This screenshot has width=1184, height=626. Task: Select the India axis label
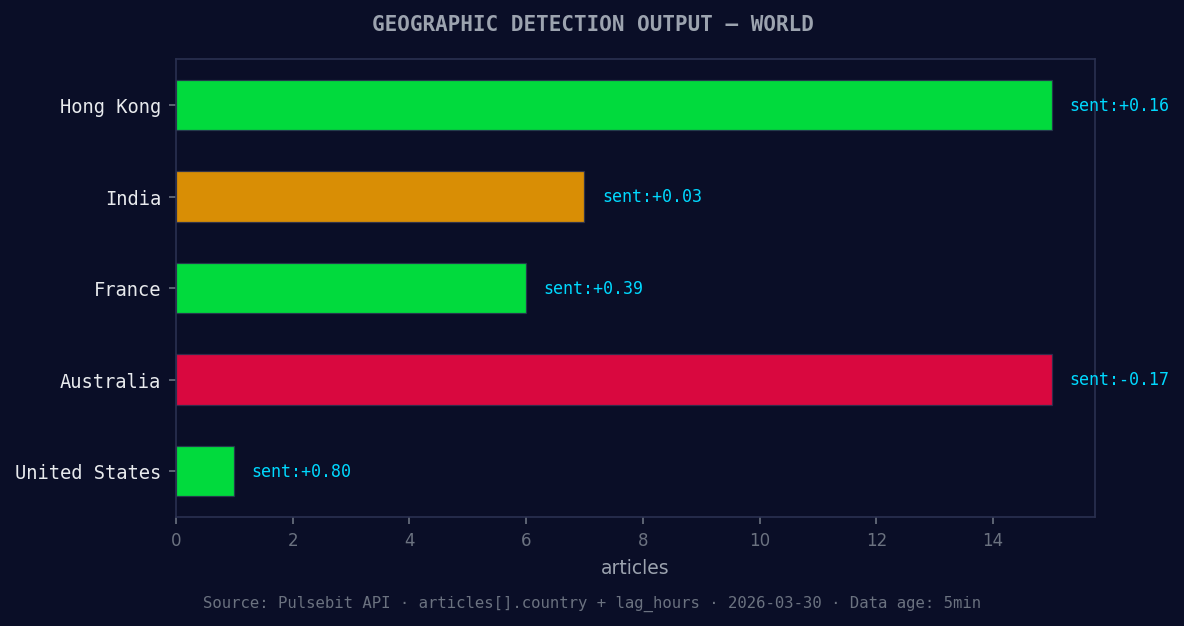[134, 198]
